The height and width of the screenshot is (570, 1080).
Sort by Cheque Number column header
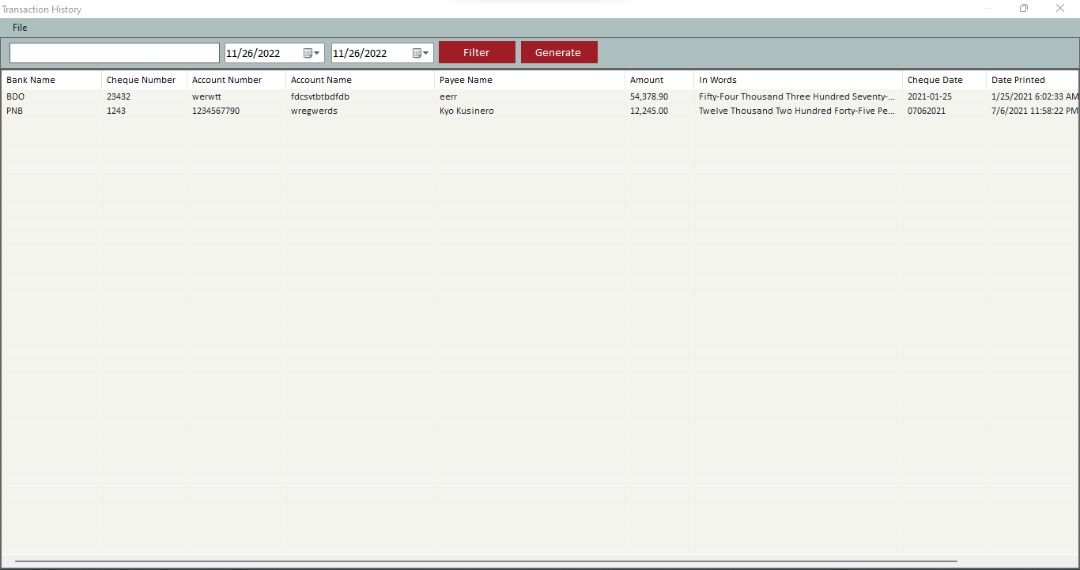(144, 80)
